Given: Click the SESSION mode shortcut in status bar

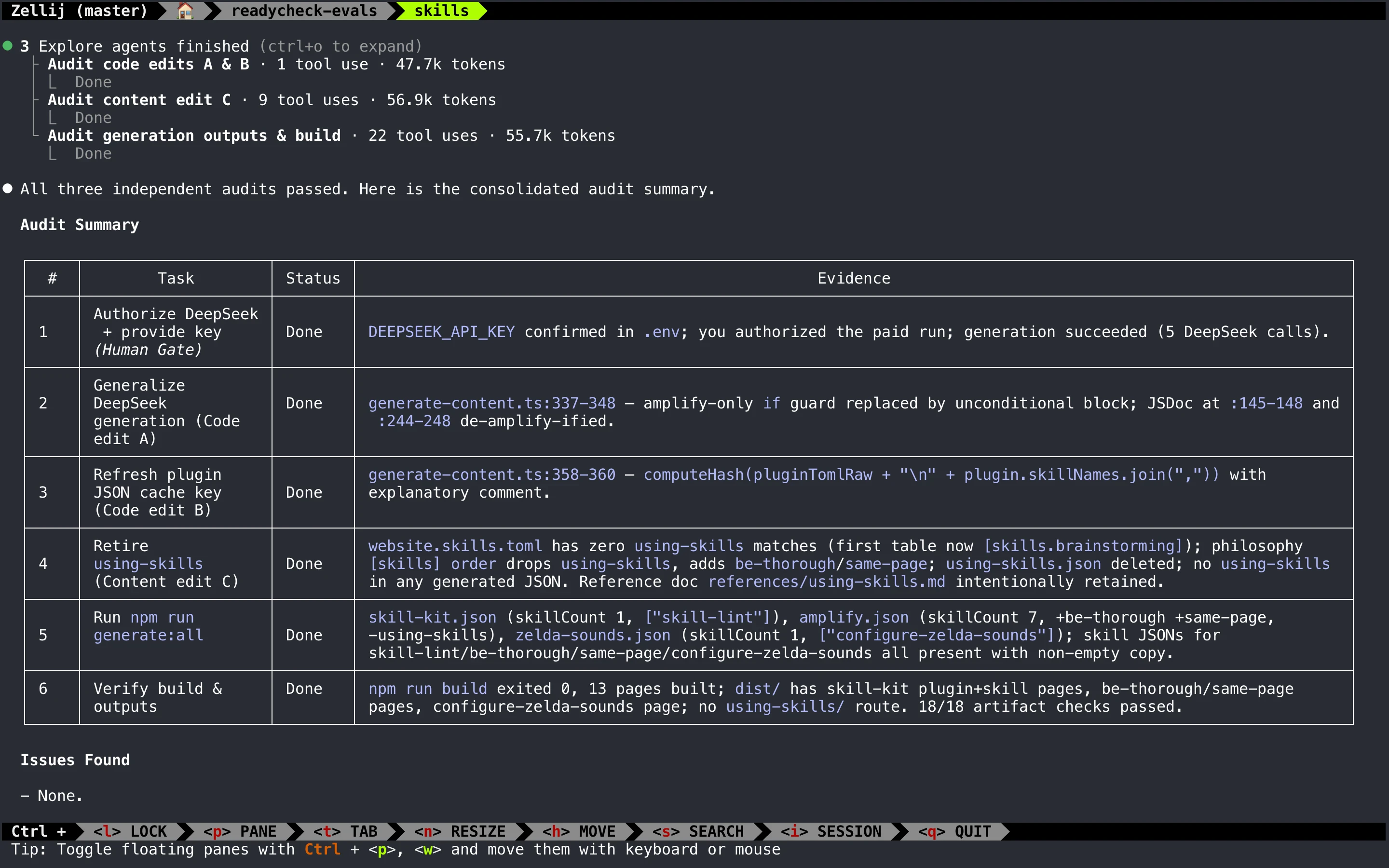Looking at the screenshot, I should coord(831,831).
